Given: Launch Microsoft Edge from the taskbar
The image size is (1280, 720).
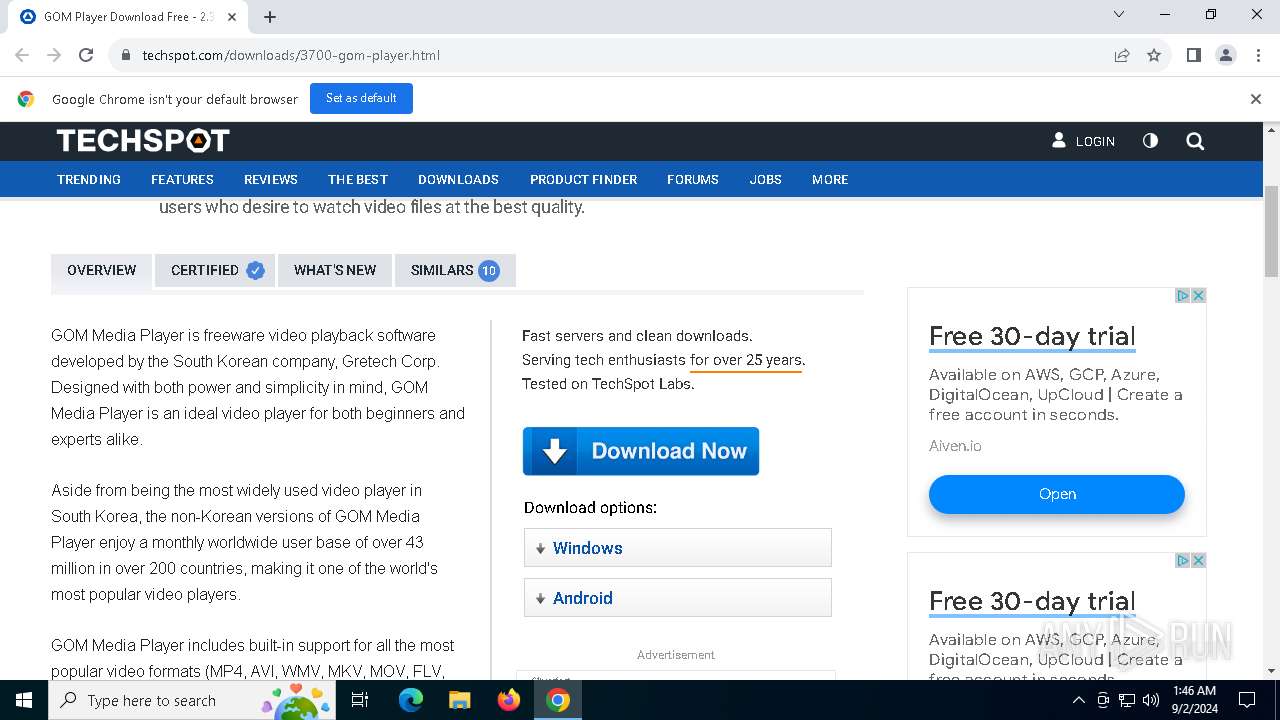Looking at the screenshot, I should pyautogui.click(x=411, y=700).
